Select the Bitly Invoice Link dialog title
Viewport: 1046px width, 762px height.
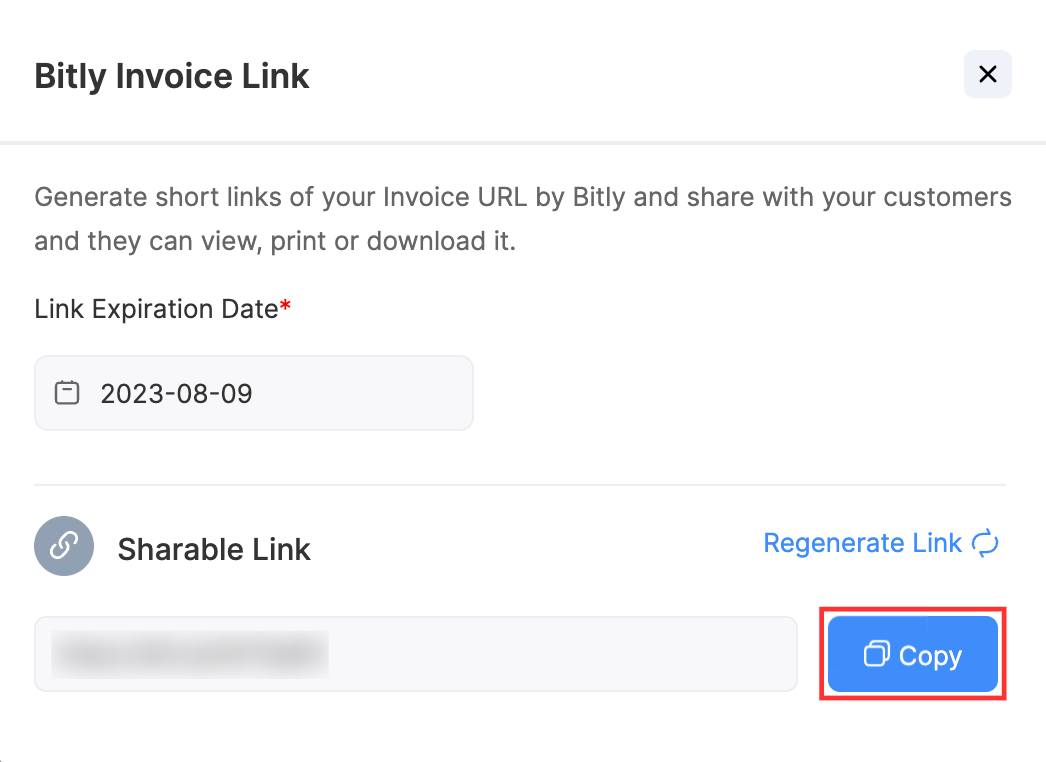[171, 75]
